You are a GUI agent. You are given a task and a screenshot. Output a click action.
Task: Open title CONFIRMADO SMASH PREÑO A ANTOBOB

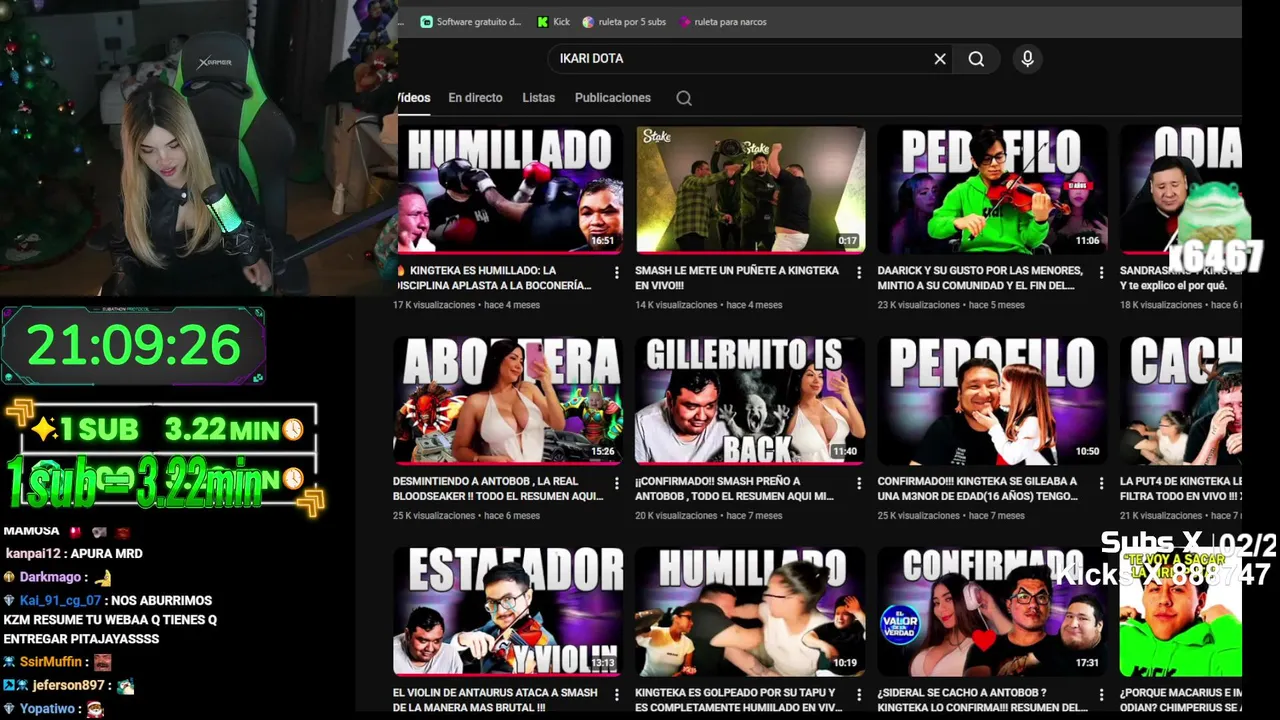[734, 489]
